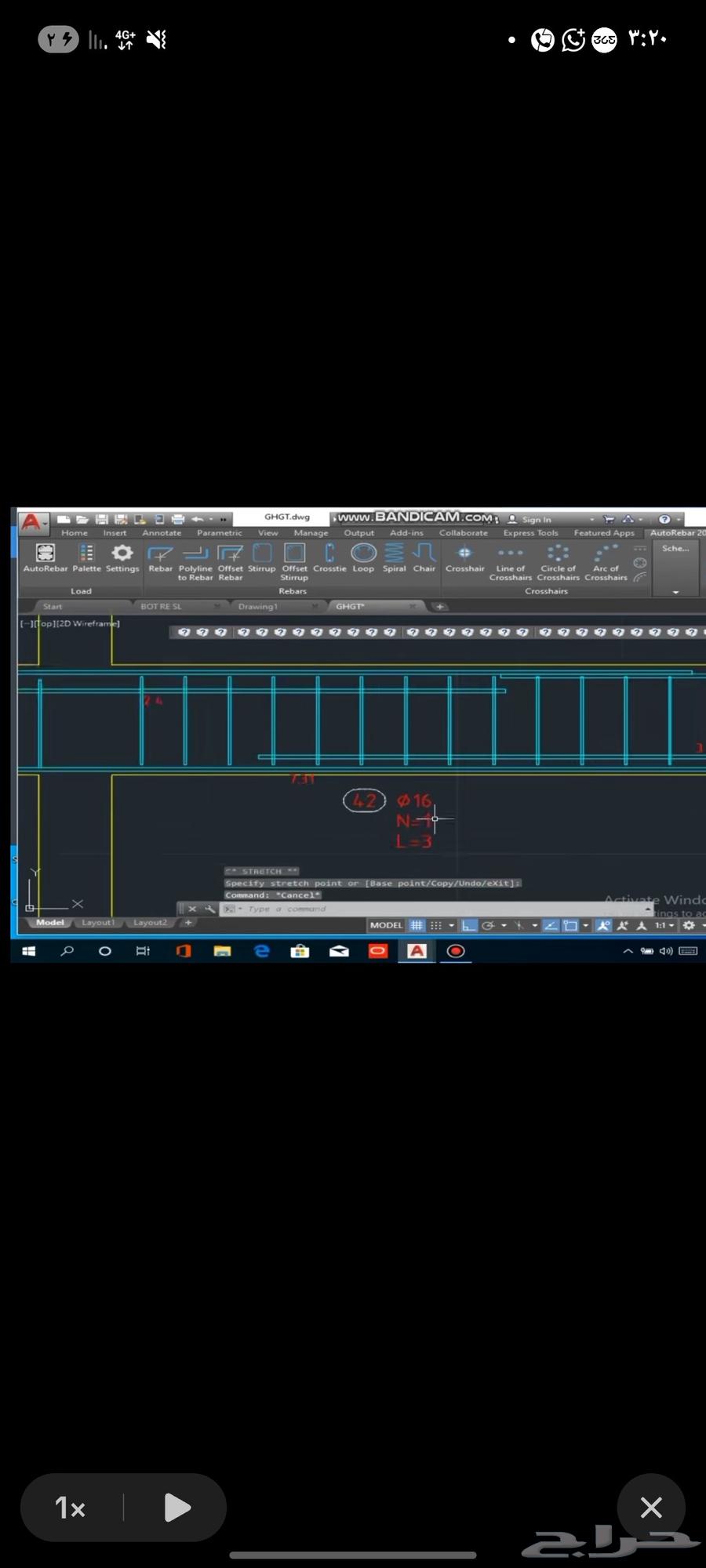This screenshot has width=706, height=1568.
Task: Open the AutoCAD application menu
Action: (x=31, y=521)
